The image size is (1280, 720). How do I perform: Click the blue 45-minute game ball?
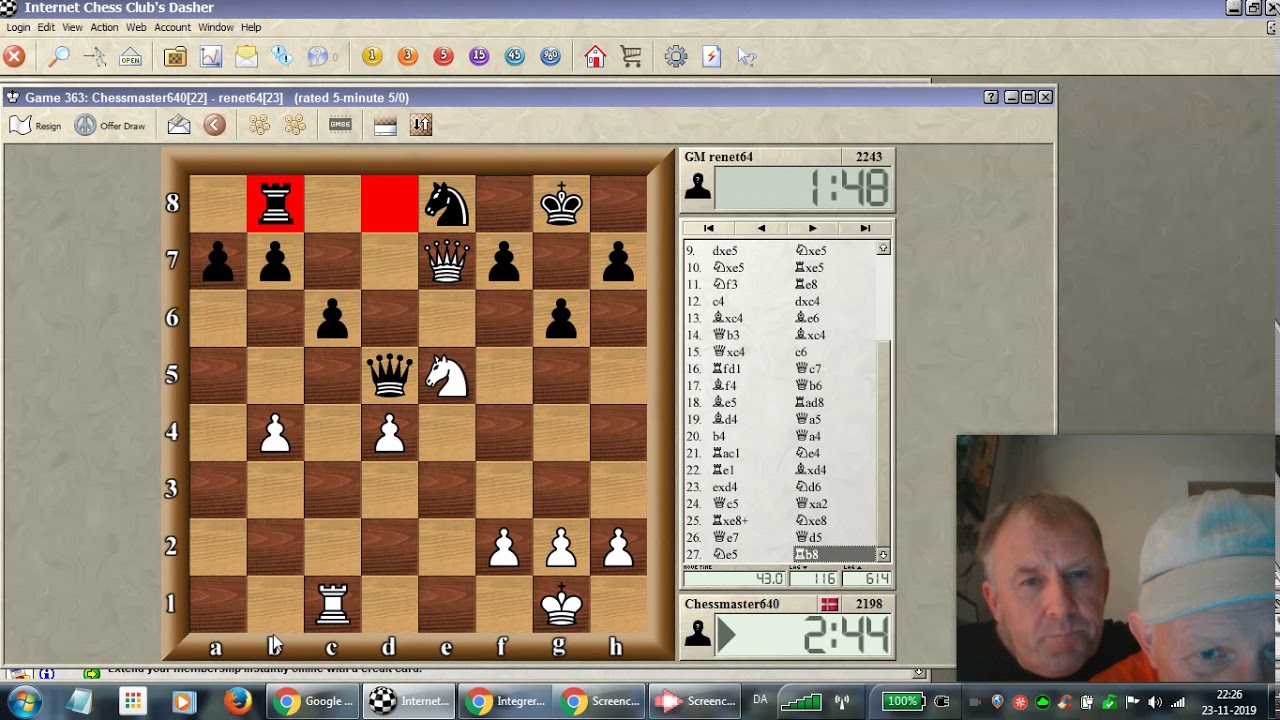tap(515, 57)
